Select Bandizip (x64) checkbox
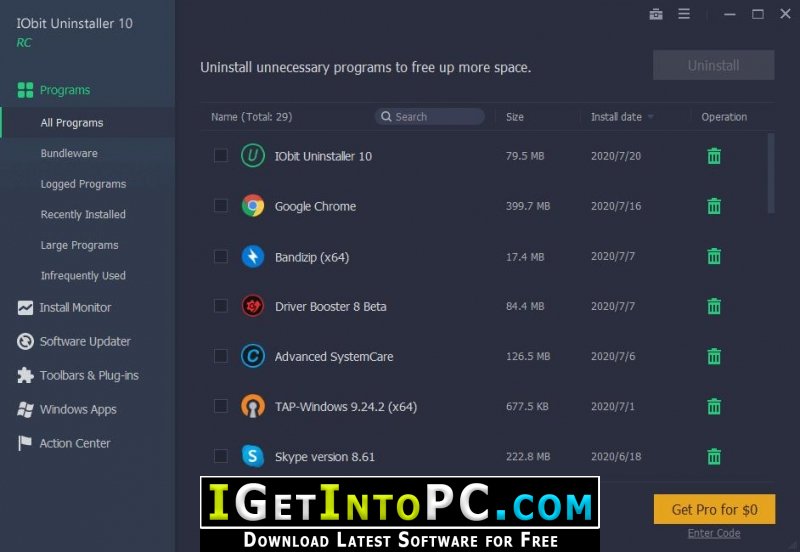 pyautogui.click(x=220, y=256)
